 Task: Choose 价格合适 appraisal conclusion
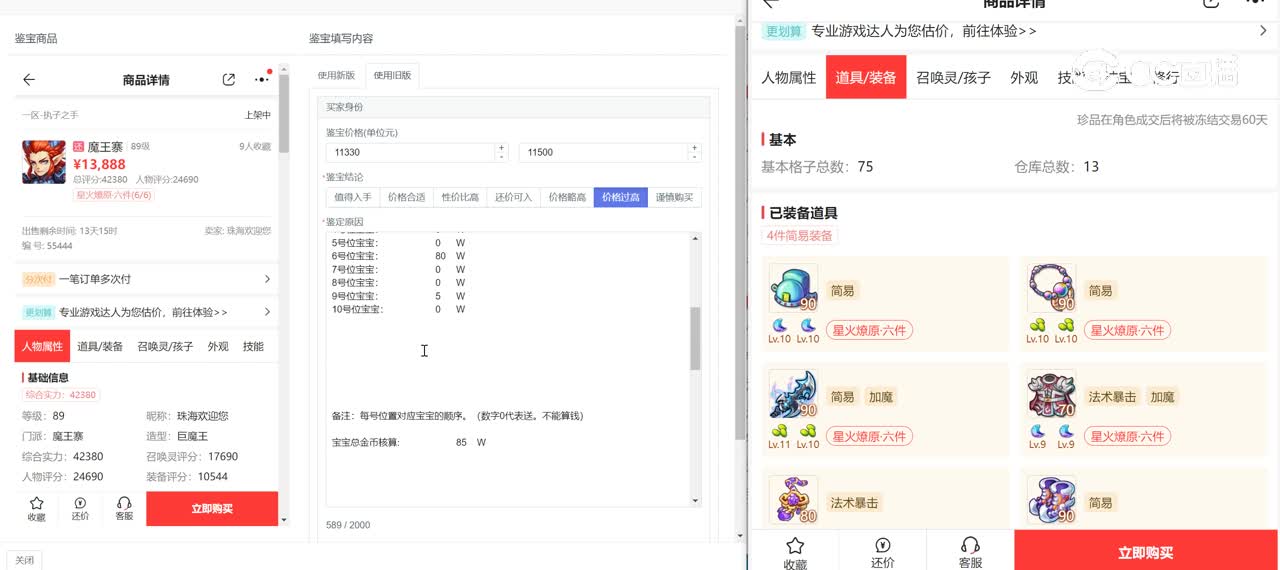click(x=407, y=197)
